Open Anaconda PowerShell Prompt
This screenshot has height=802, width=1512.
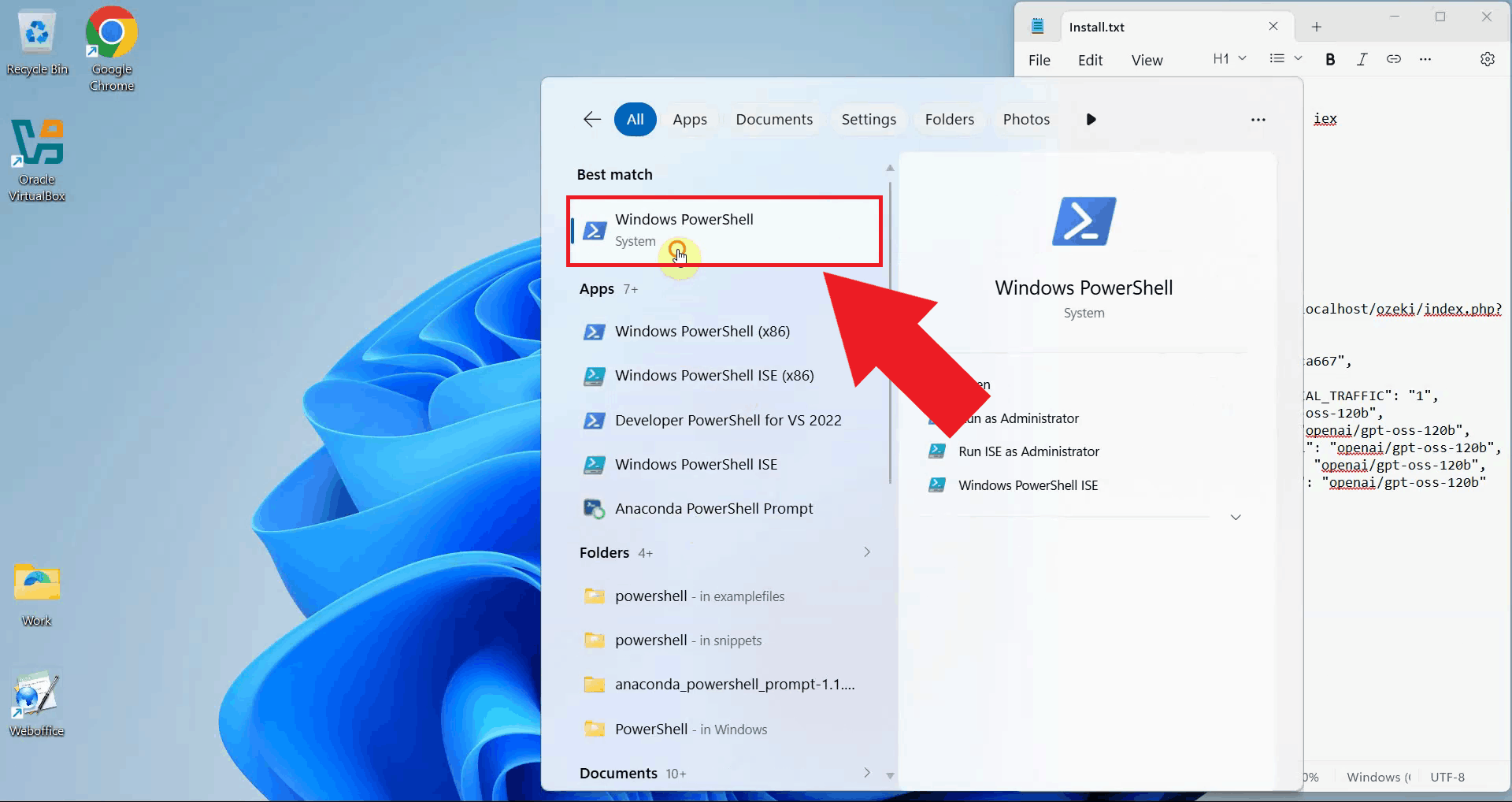click(713, 508)
